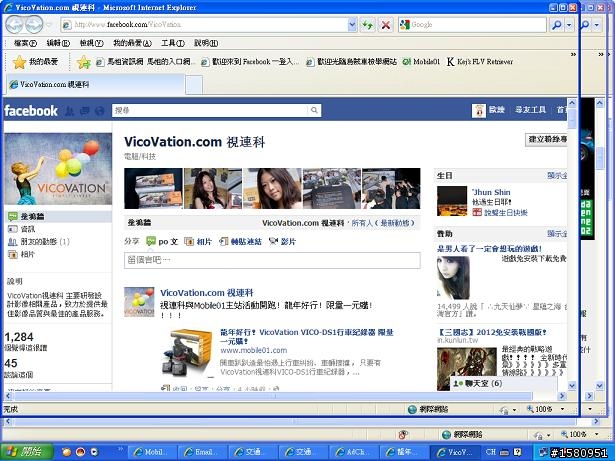Open the 尋友工具 header link
This screenshot has width=615, height=461.
530,110
